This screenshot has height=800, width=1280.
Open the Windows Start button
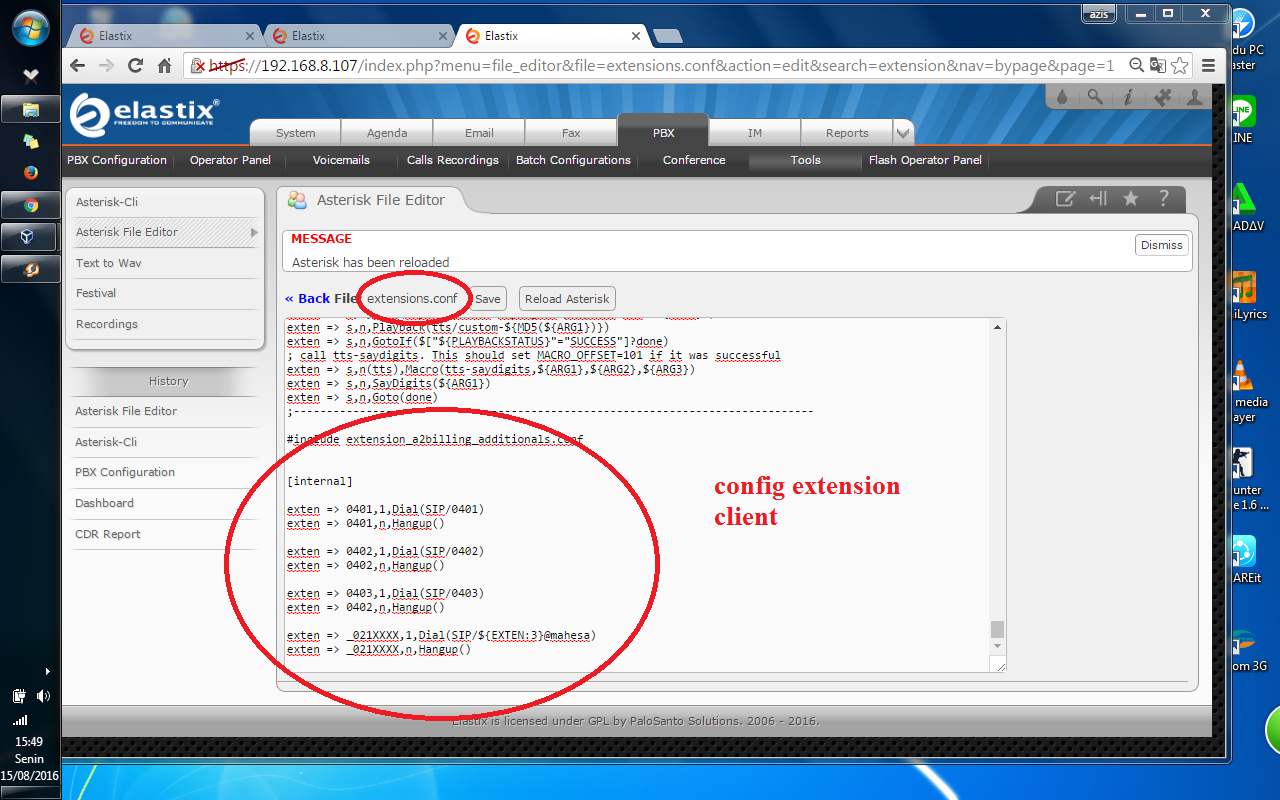31,26
